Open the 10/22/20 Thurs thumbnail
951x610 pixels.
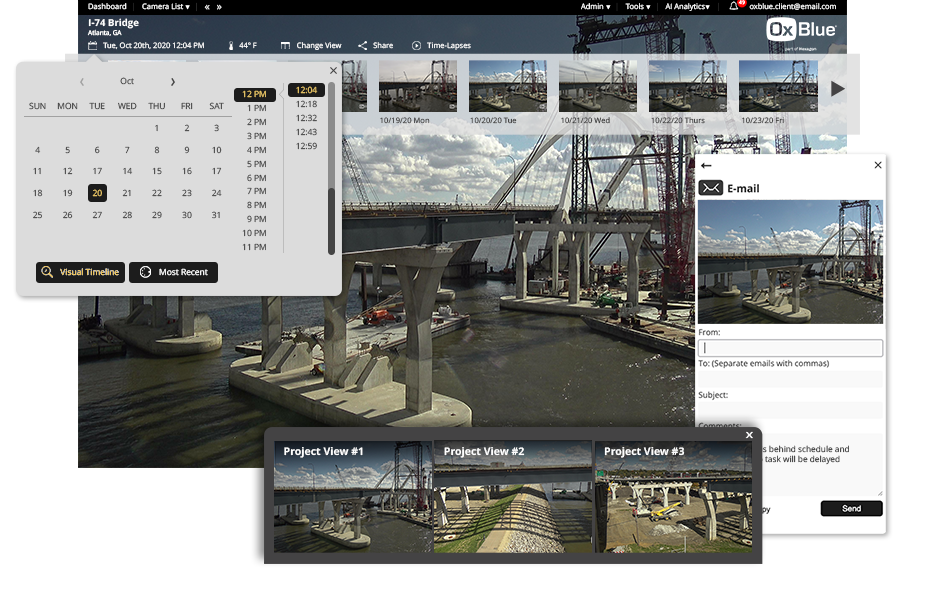[688, 86]
